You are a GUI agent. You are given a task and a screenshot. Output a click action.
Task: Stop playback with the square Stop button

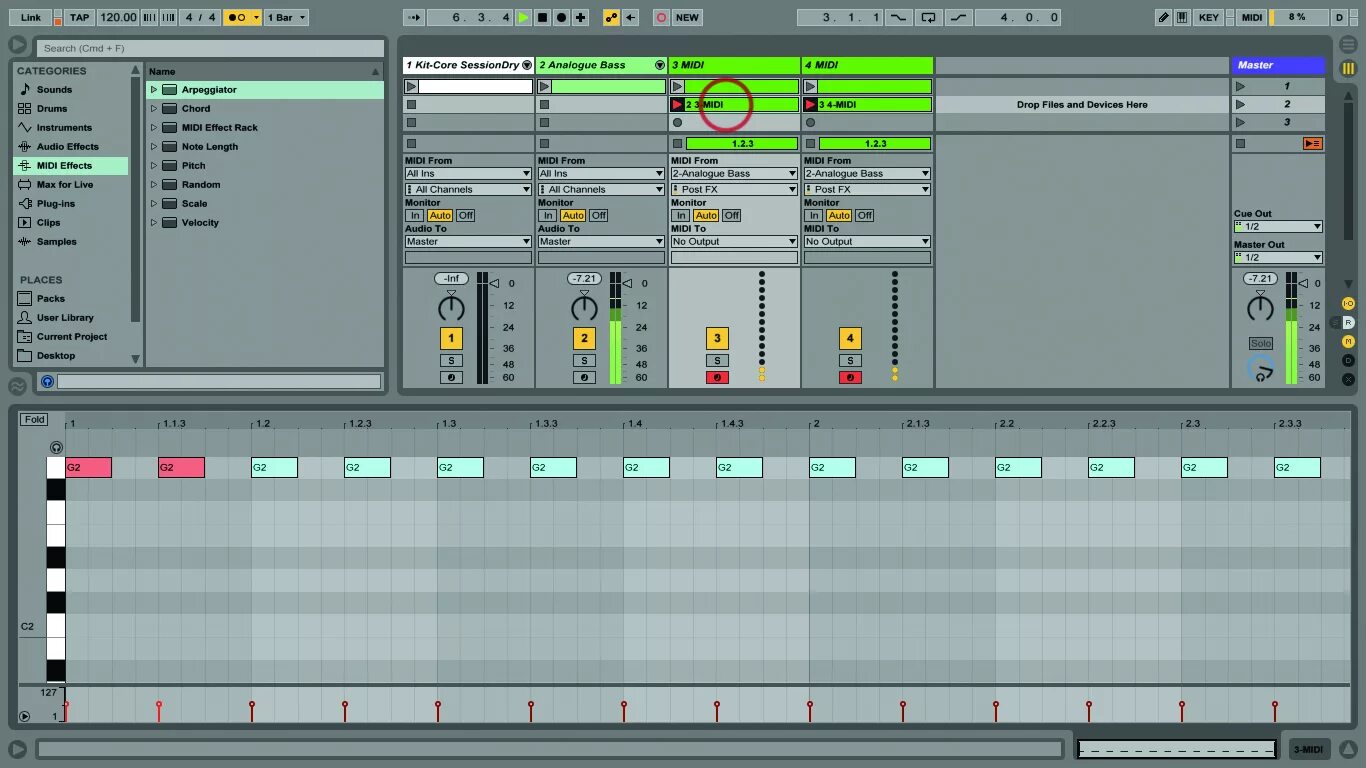coord(542,17)
